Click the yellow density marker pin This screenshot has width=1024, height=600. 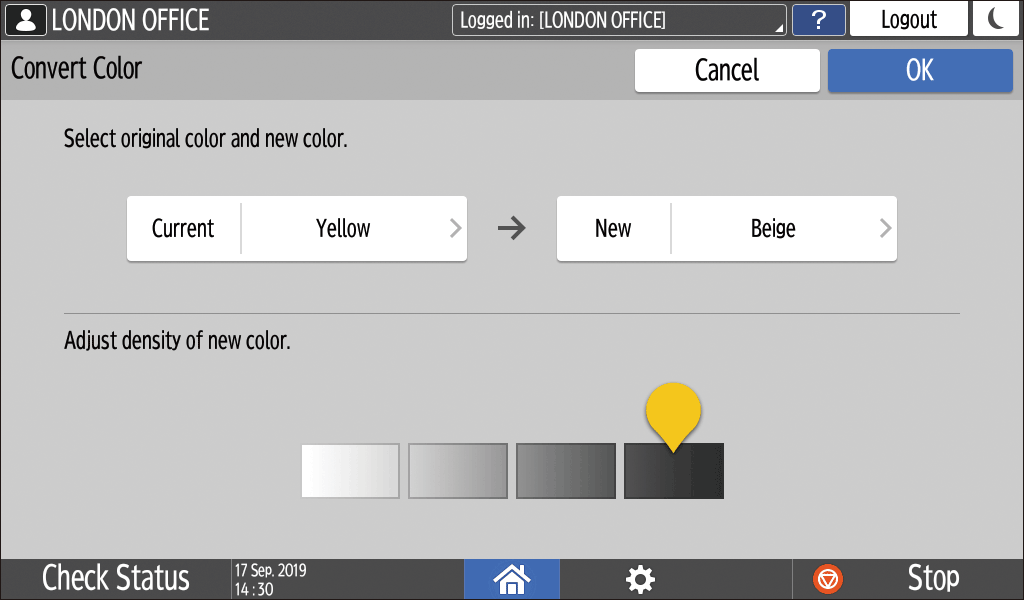pos(673,412)
